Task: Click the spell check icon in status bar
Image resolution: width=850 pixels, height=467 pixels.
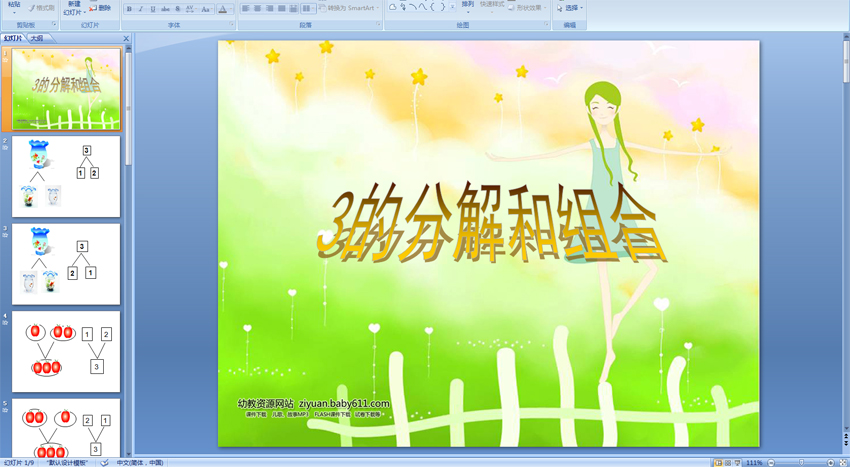Action: tap(105, 463)
